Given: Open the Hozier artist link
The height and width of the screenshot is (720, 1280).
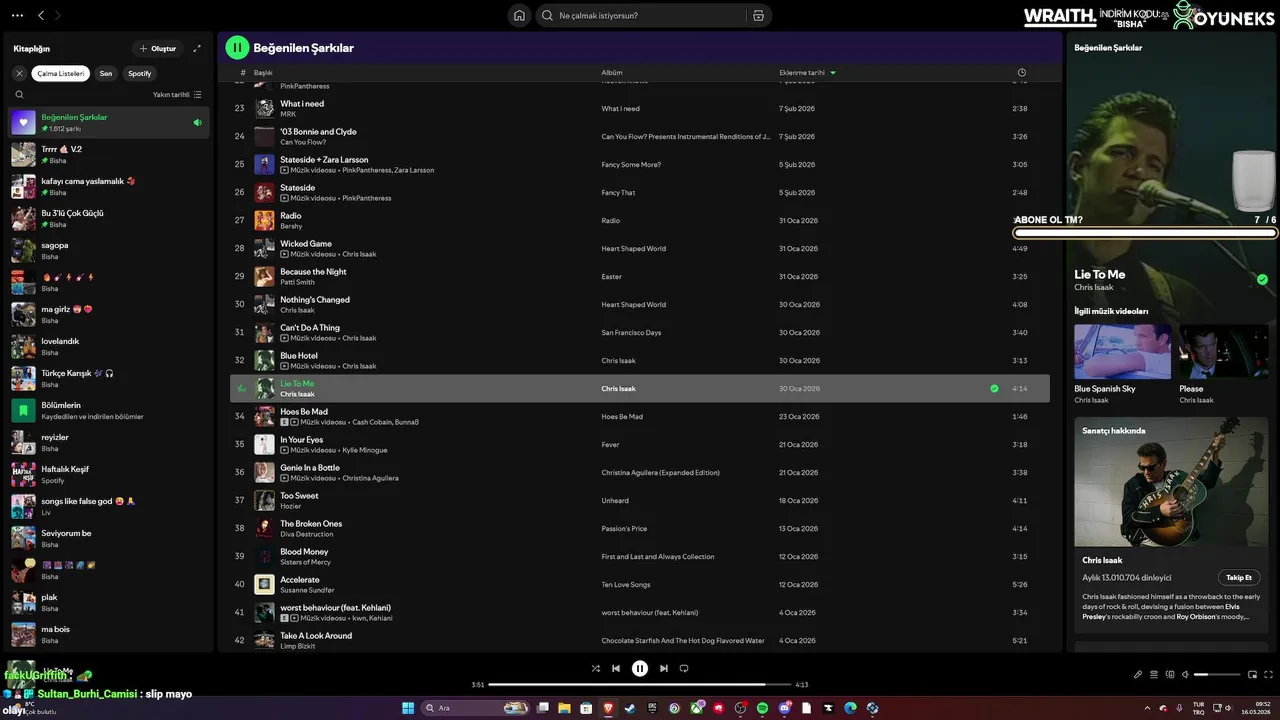Looking at the screenshot, I should (x=291, y=506).
